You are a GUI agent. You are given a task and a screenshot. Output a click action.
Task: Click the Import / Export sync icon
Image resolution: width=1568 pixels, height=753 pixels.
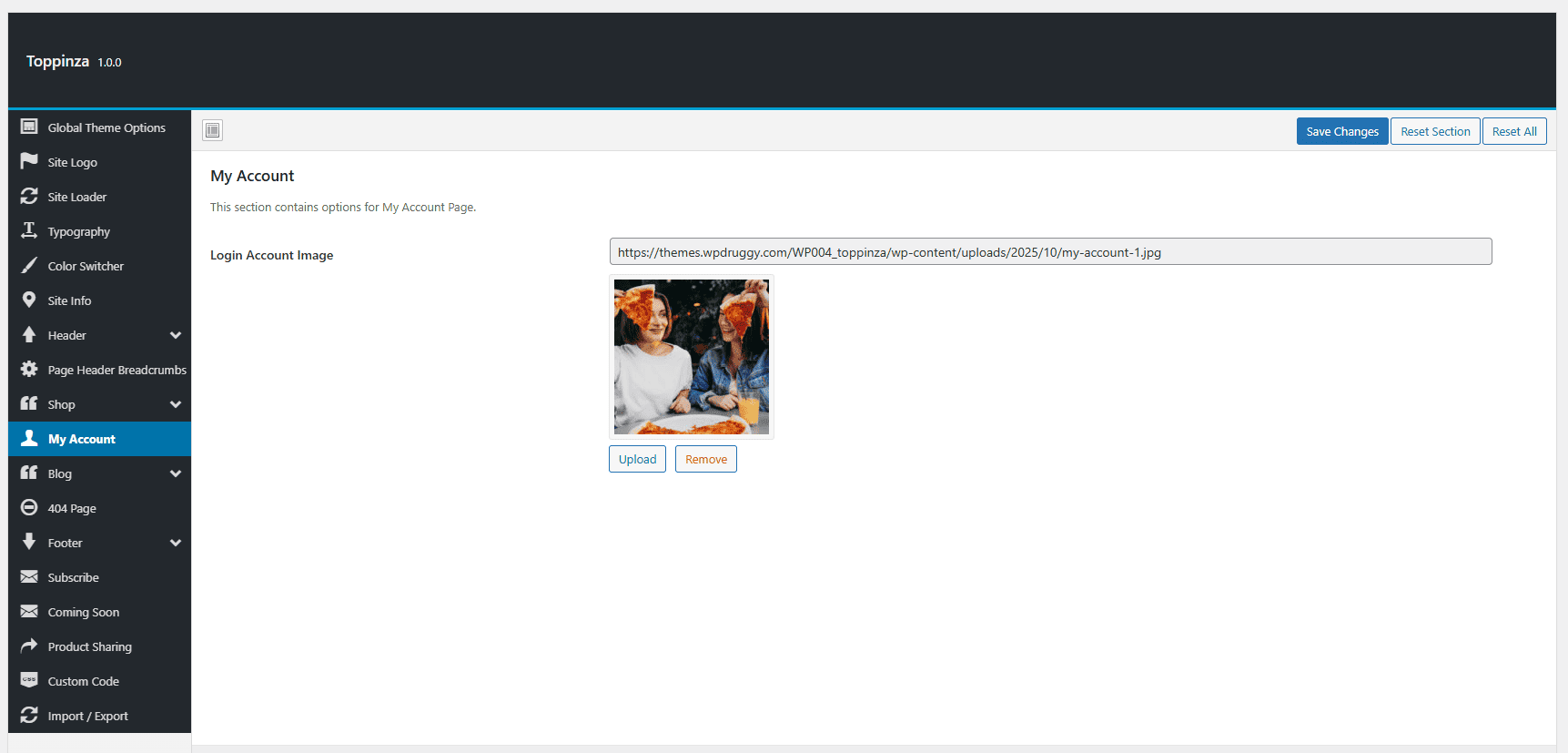(x=29, y=715)
